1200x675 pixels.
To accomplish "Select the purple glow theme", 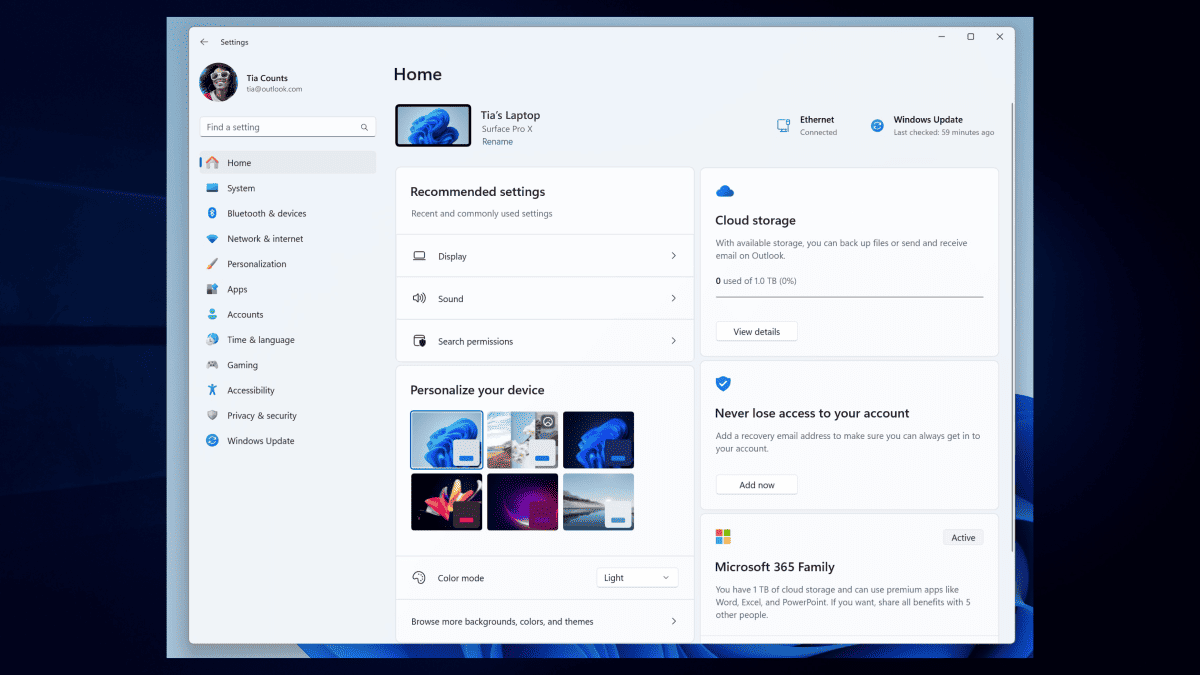I will [522, 502].
